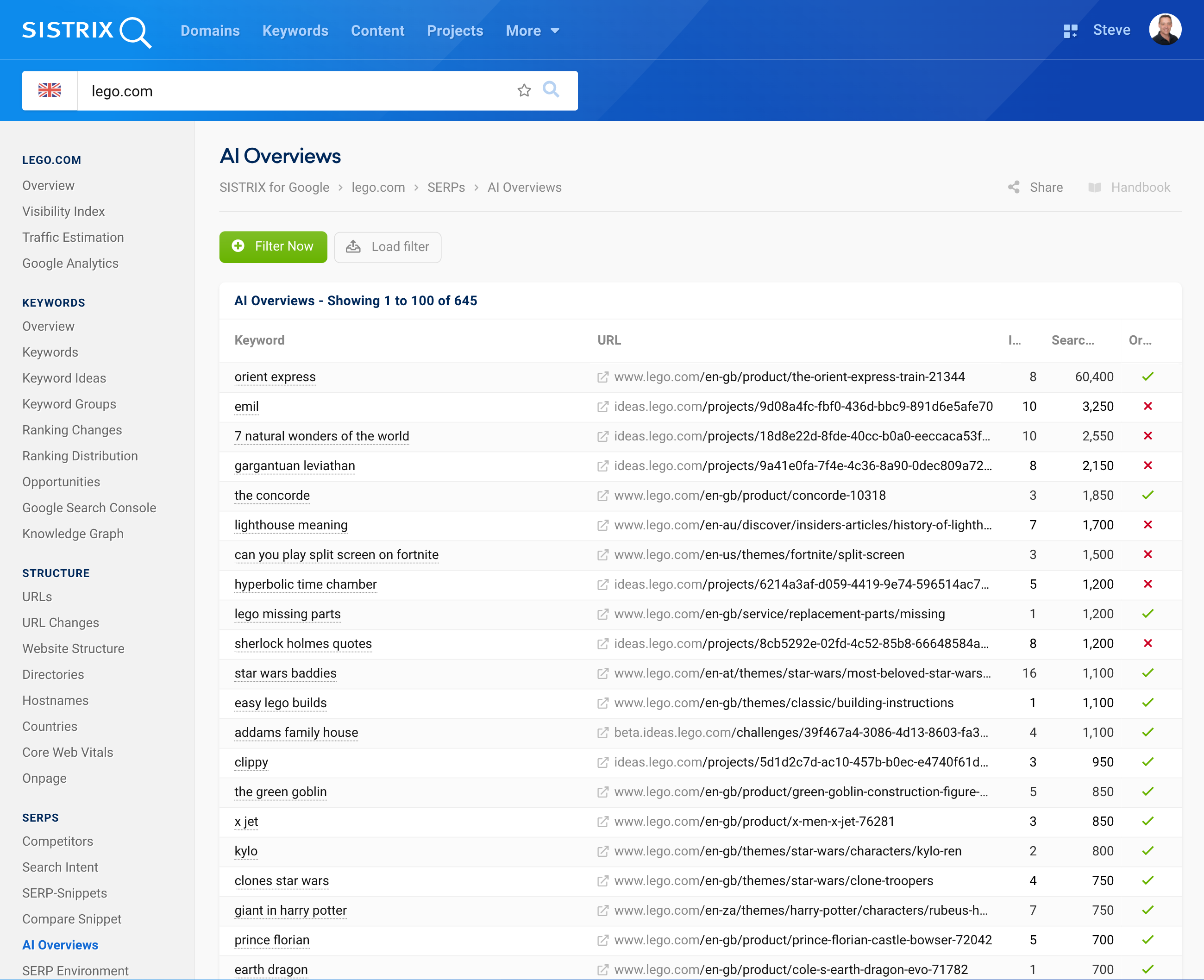The height and width of the screenshot is (980, 1204).
Task: Open external link icon for gargantuan leviathan
Action: pos(603,466)
